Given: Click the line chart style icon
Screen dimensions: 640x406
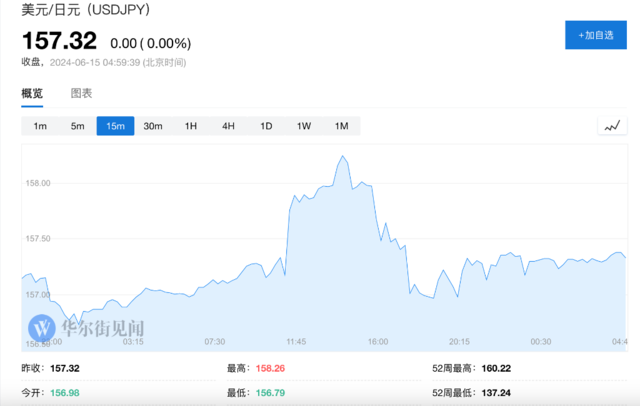Looking at the screenshot, I should (x=612, y=126).
